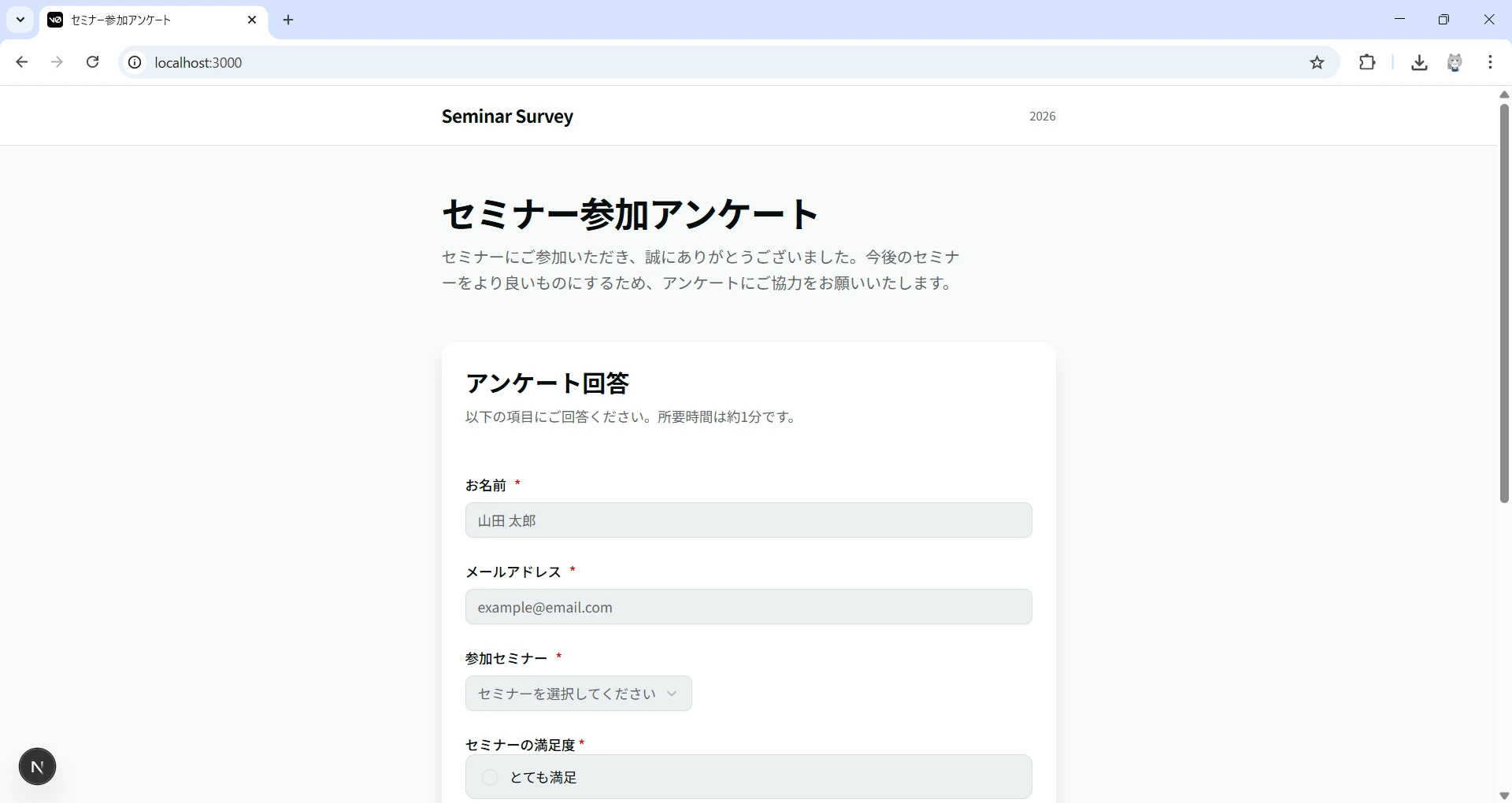The height and width of the screenshot is (803, 1512).
Task: Open the Chrome three-dot menu
Action: coord(1491,62)
